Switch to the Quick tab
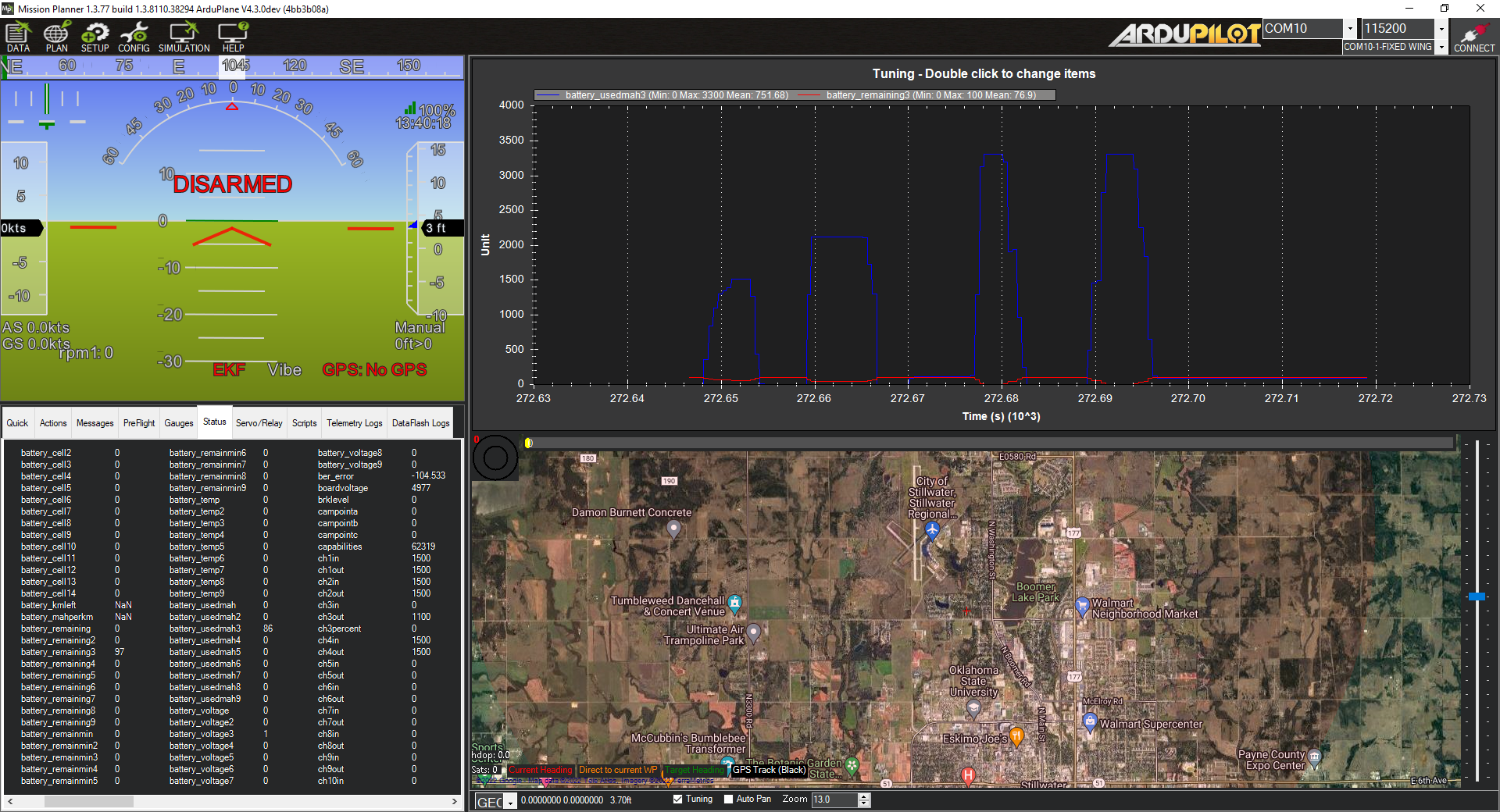Image resolution: width=1500 pixels, height=812 pixels. 17,423
